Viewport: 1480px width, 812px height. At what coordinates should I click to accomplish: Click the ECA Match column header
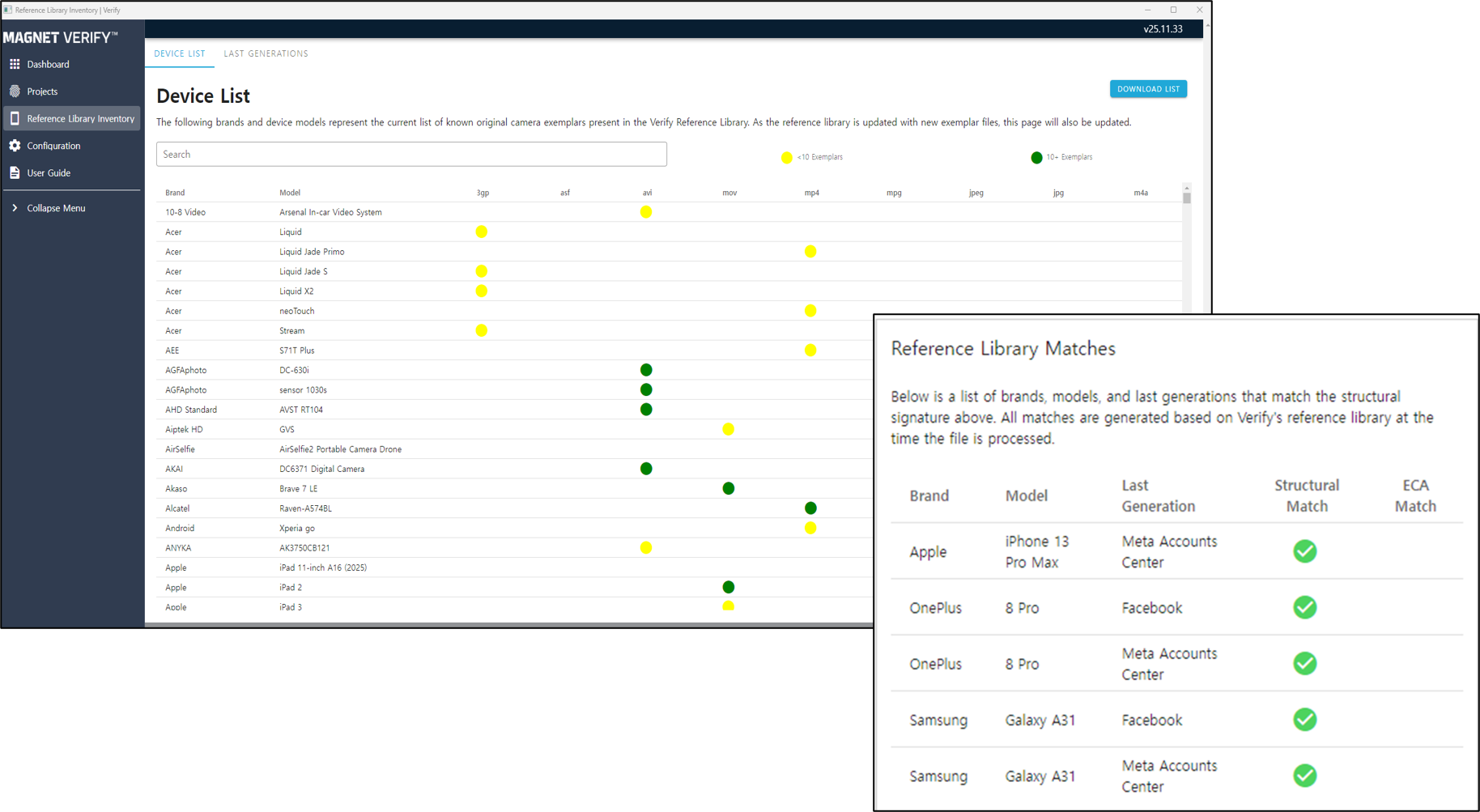1416,495
